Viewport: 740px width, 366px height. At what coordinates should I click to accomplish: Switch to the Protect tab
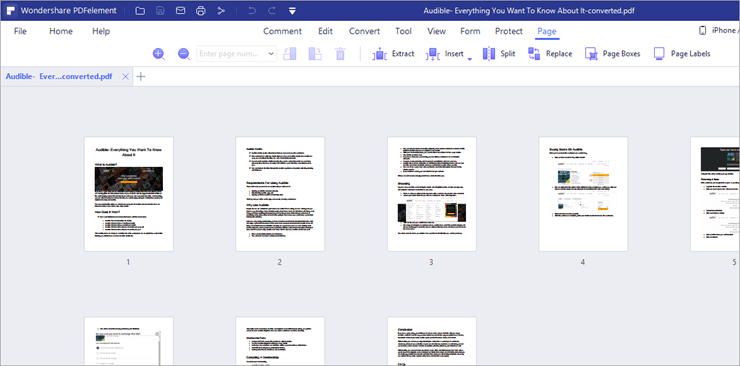point(509,31)
